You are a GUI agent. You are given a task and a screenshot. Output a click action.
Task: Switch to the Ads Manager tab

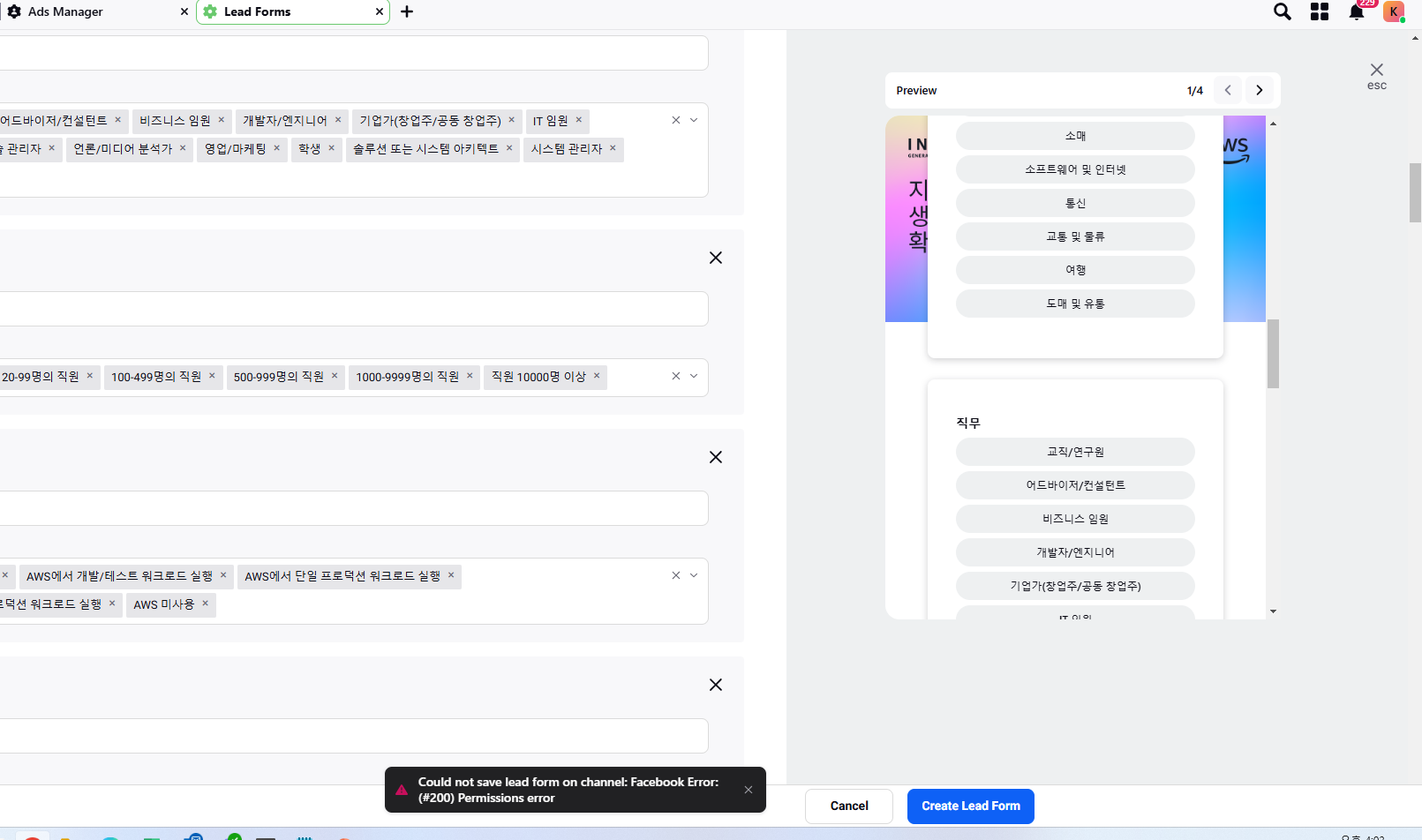coord(65,11)
